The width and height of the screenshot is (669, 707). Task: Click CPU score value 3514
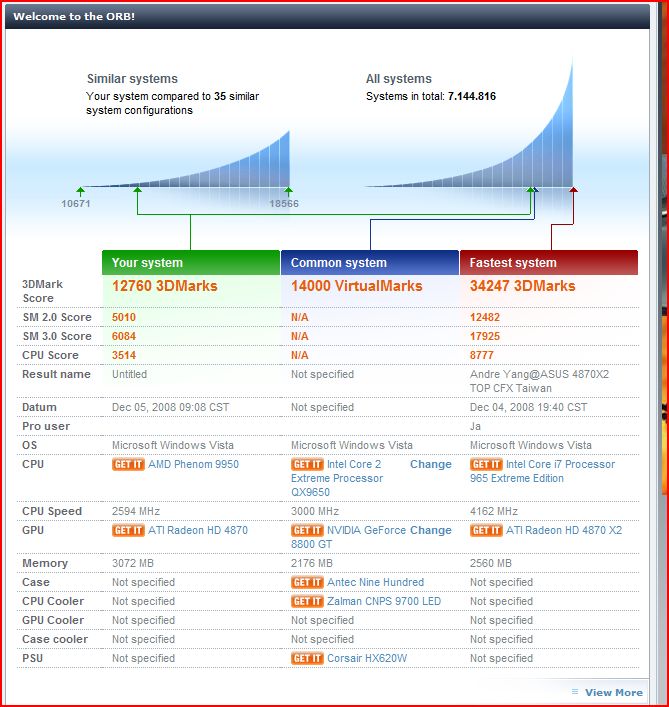(x=124, y=355)
